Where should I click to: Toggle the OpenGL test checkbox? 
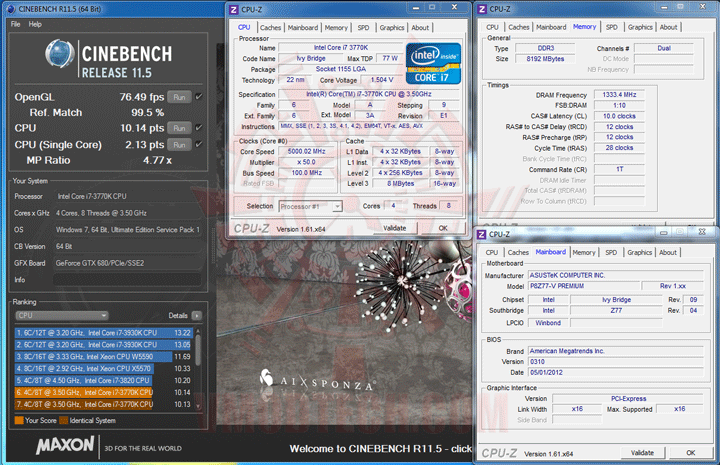point(199,96)
